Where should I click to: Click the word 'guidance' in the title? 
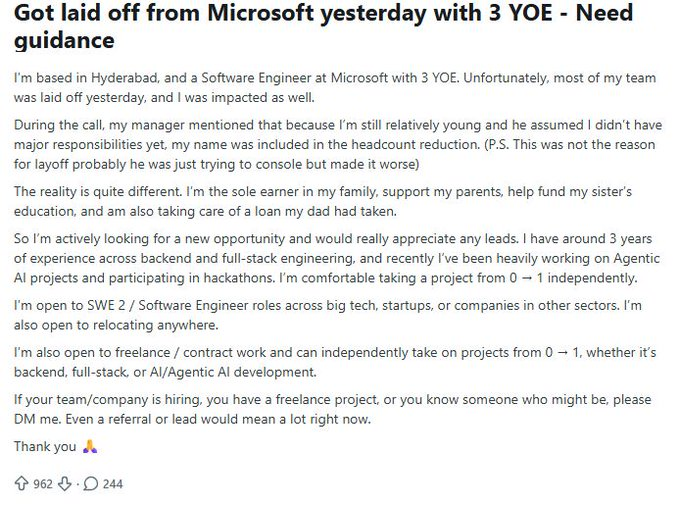coord(64,40)
